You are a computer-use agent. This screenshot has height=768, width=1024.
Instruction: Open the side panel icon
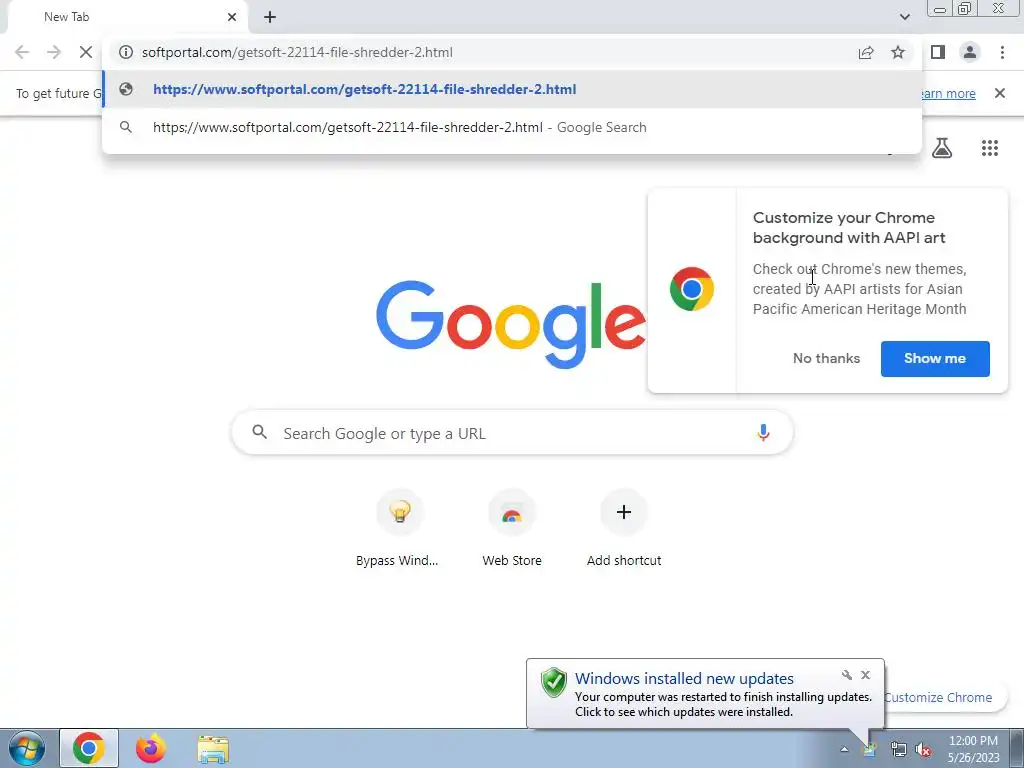pos(938,52)
